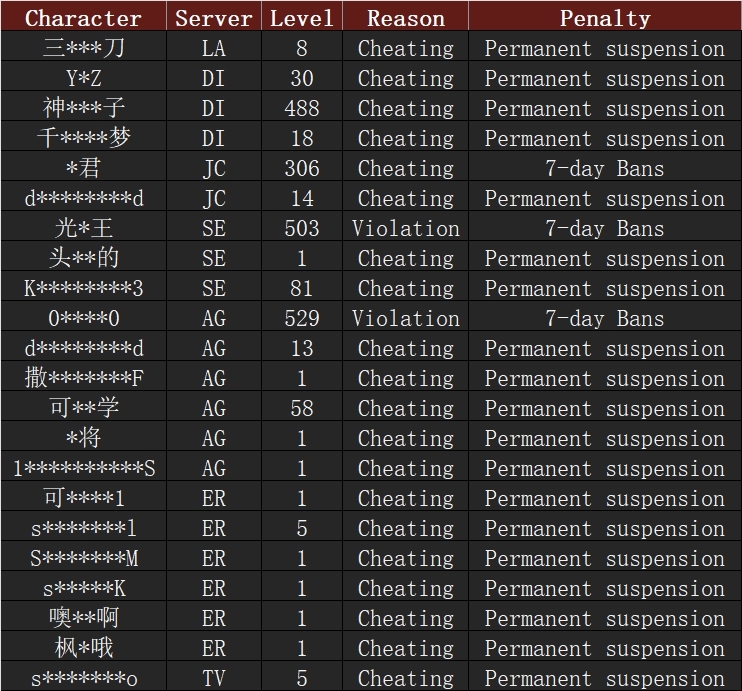Select character name 光*王
Screen dimensions: 742x691
(83, 228)
